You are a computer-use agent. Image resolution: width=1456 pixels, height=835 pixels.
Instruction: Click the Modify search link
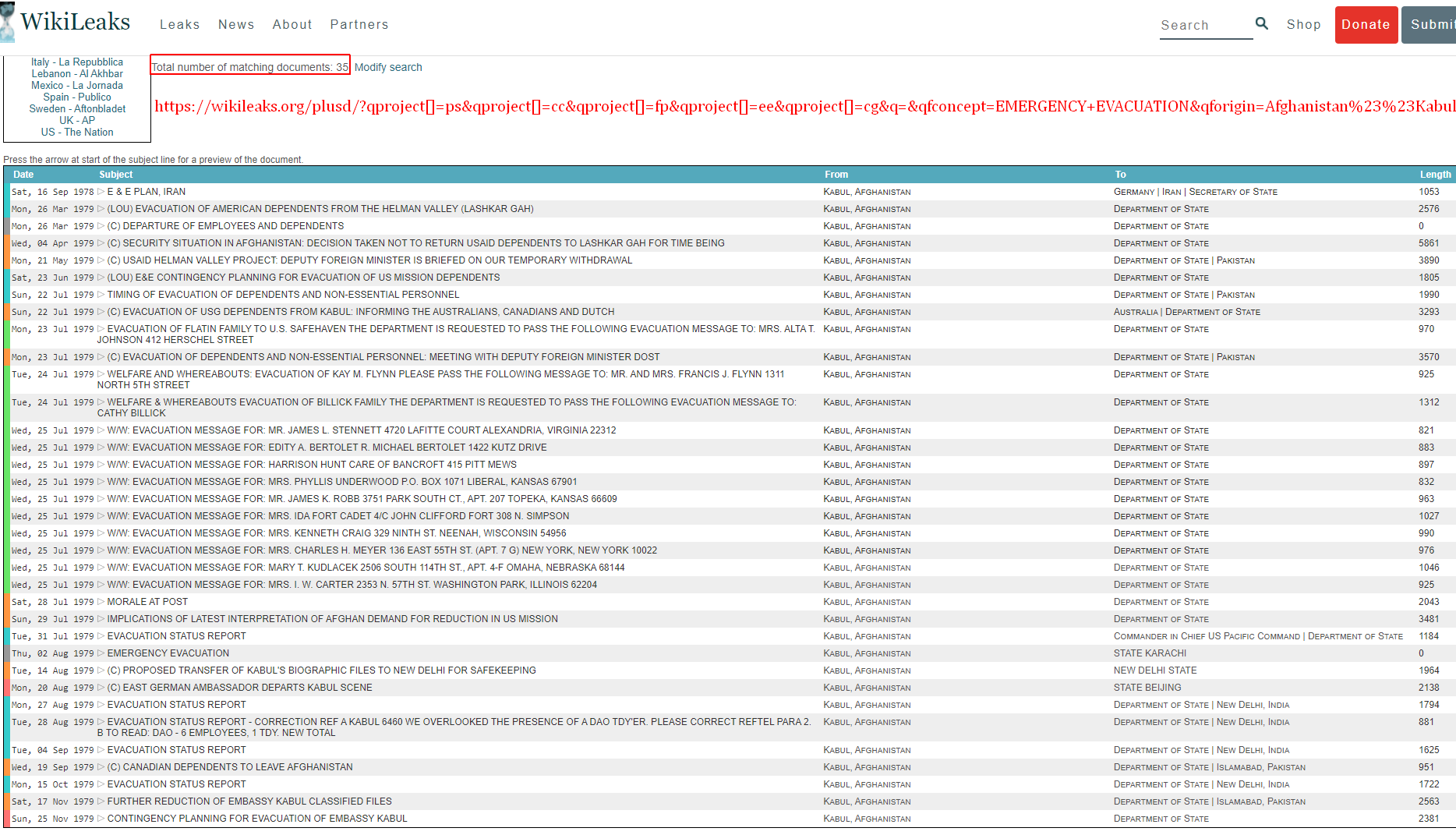388,67
